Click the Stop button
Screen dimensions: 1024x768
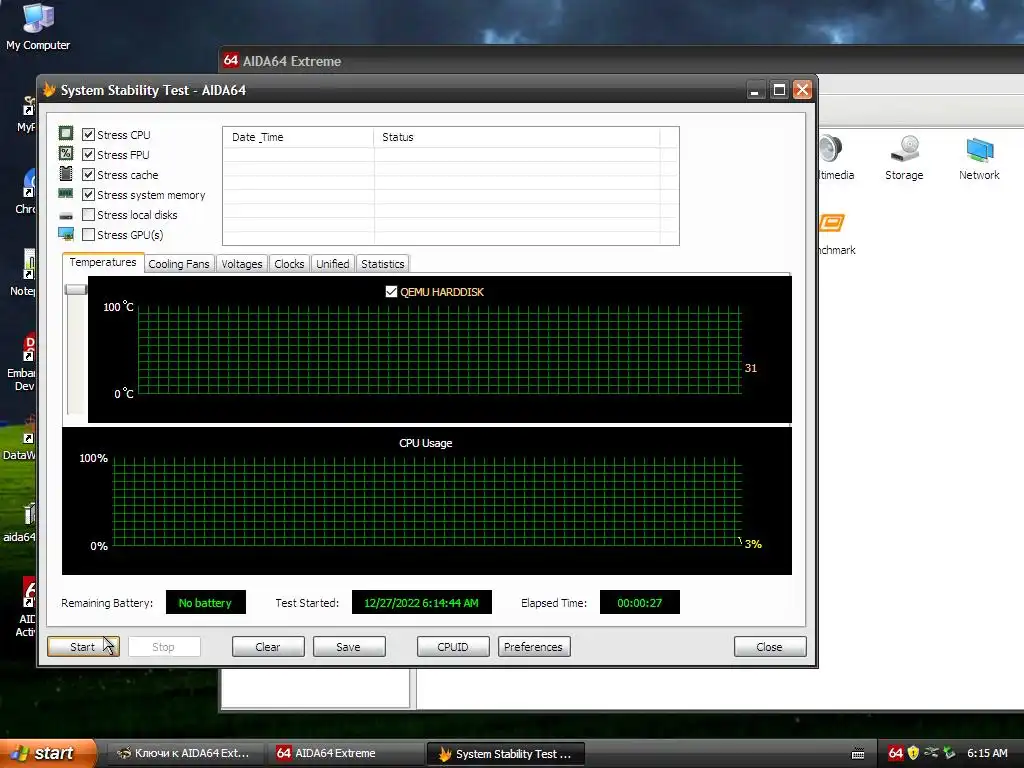(x=164, y=647)
